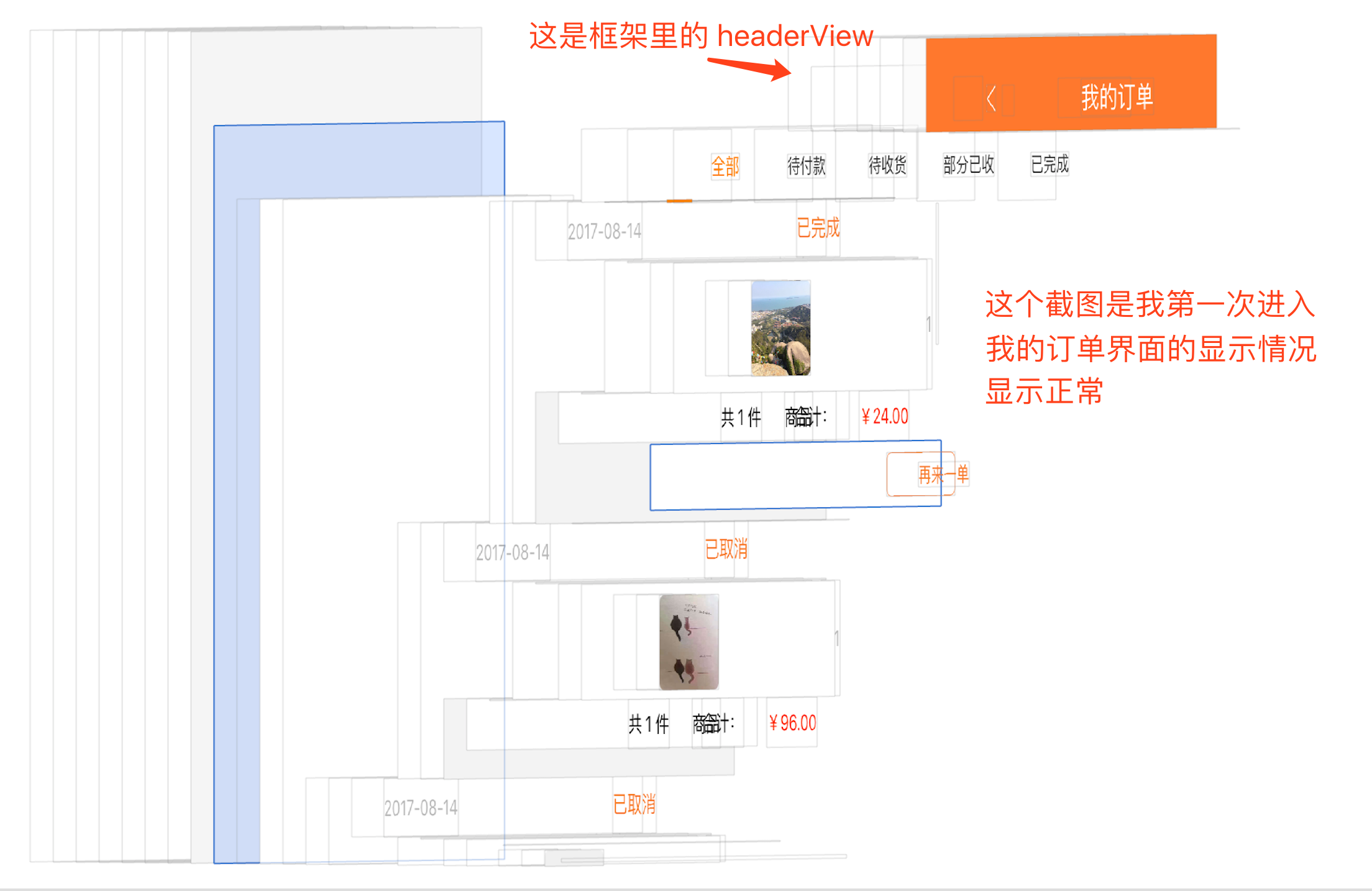Viewport: 1372px width, 891px height.
Task: Click the first 已取消 order status label
Action: pyautogui.click(x=726, y=549)
